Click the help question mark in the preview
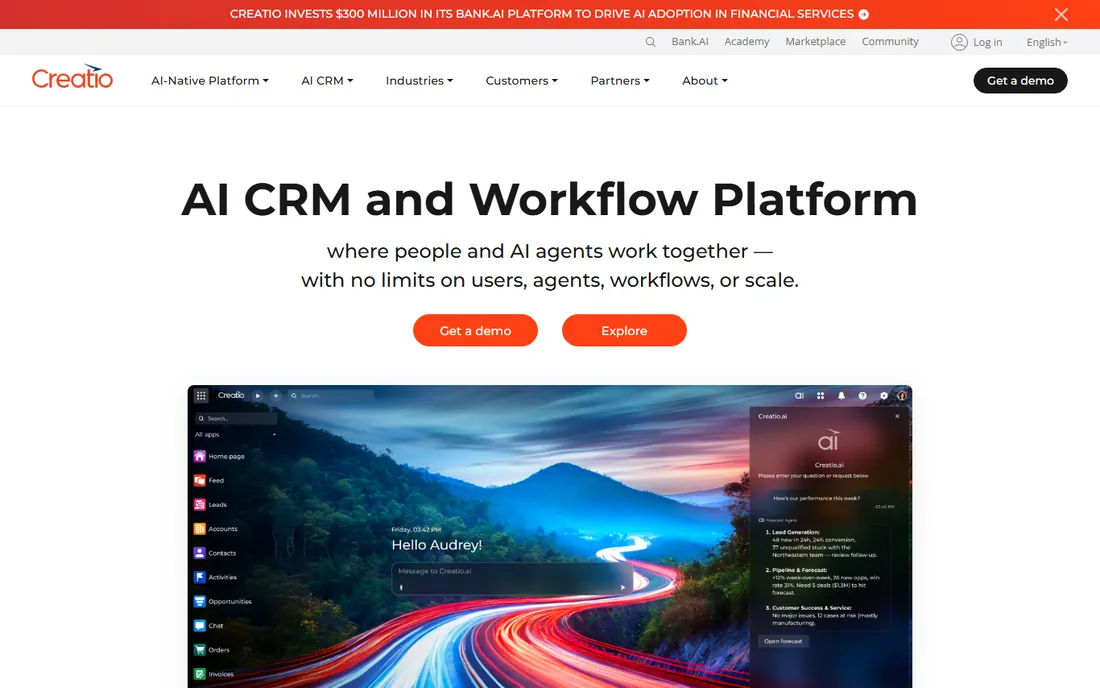 pos(862,396)
